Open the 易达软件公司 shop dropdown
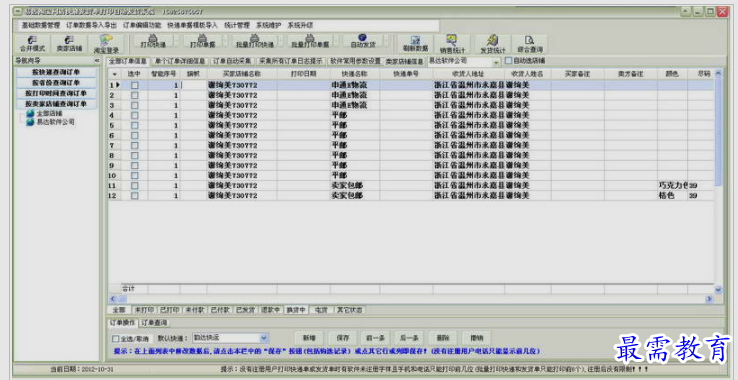This screenshot has height=380, width=738. pyautogui.click(x=496, y=62)
